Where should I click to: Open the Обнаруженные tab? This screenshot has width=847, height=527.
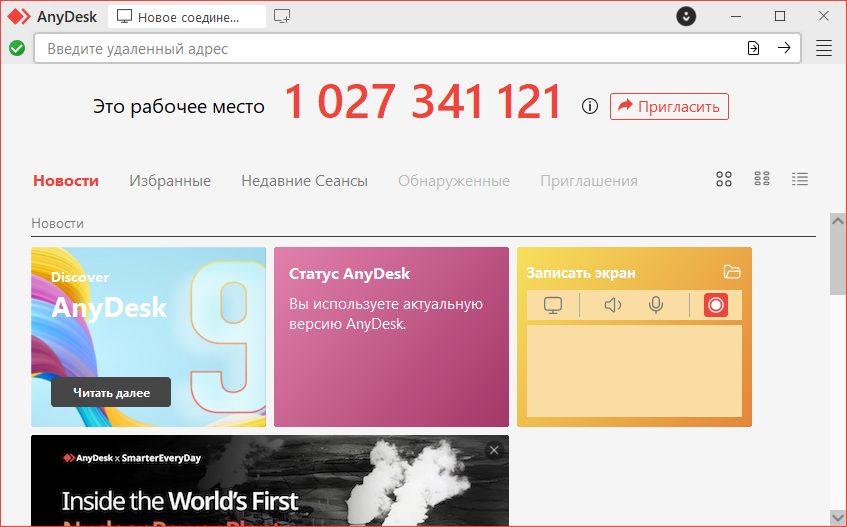[x=454, y=180]
